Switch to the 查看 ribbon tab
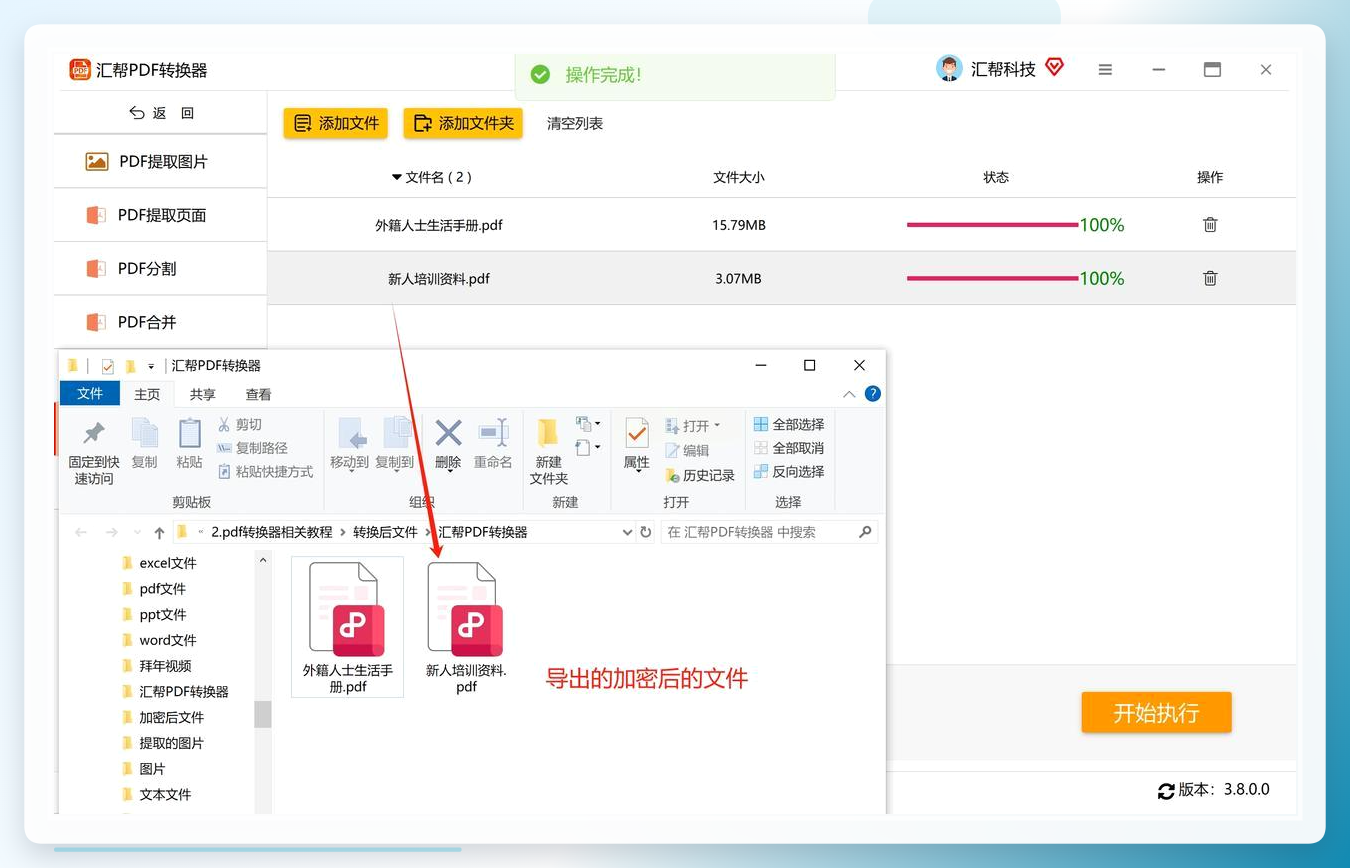1350x868 pixels. point(258,394)
